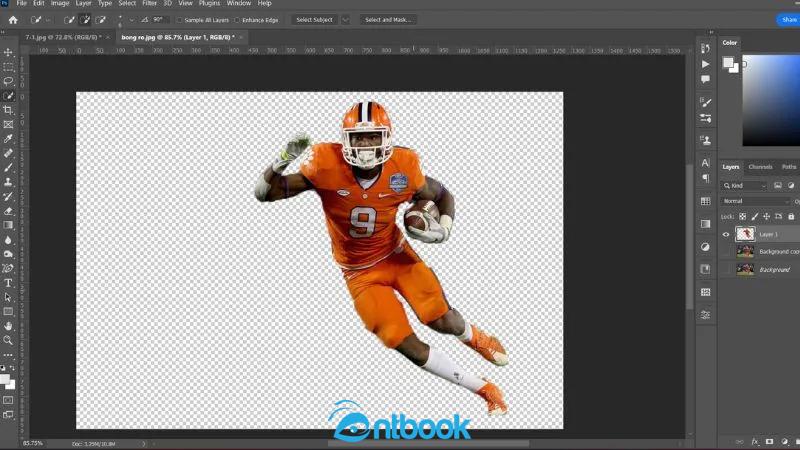The height and width of the screenshot is (450, 800).
Task: Enable the Sample All Layers checkbox
Action: point(180,20)
